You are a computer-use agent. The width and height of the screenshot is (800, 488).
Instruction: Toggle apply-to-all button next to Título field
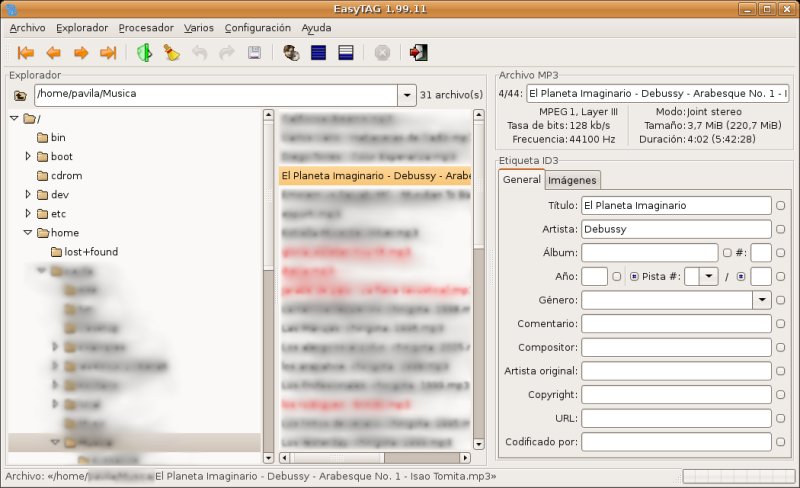[780, 205]
